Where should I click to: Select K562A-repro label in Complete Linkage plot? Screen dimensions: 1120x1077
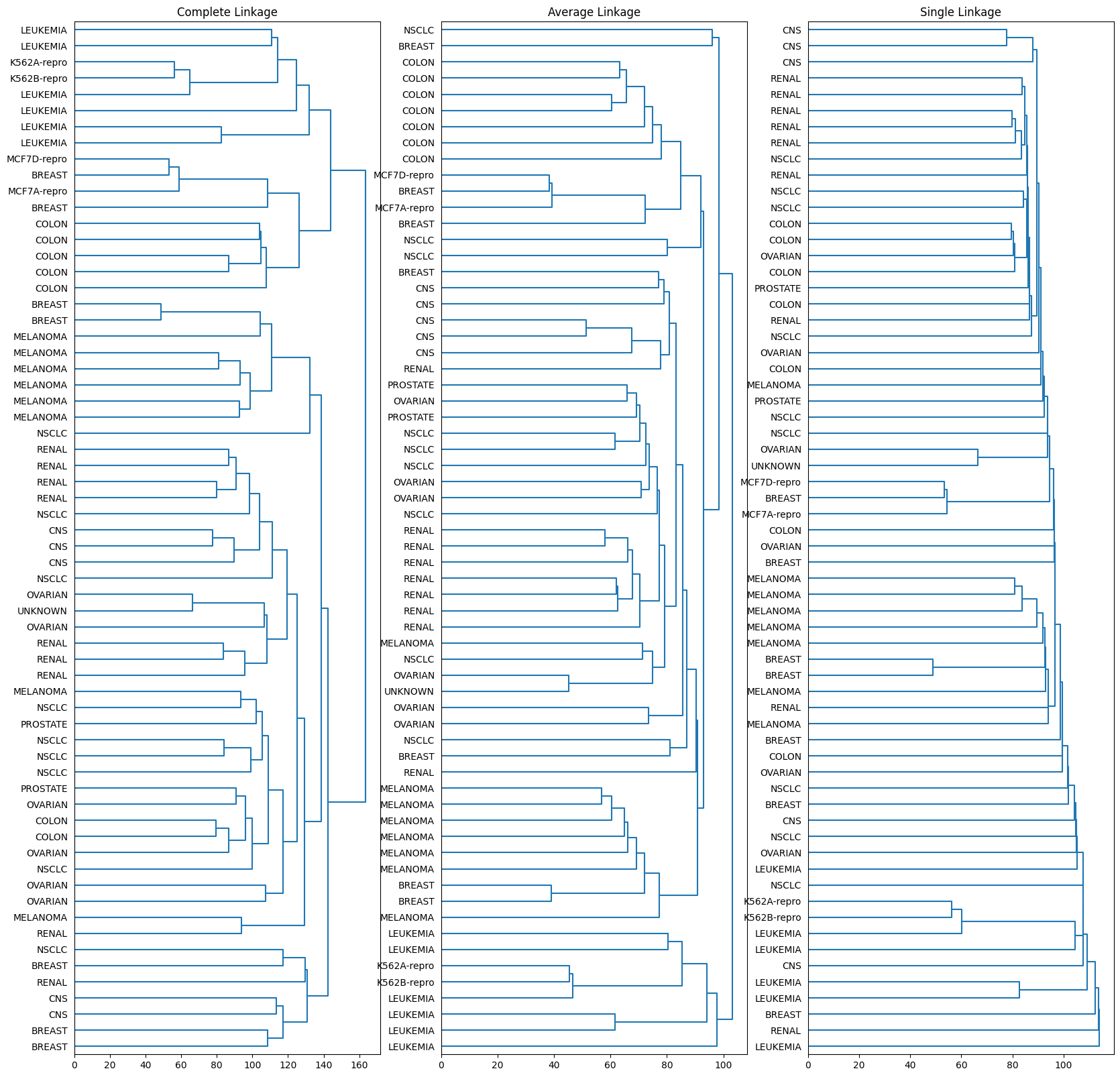click(x=39, y=62)
